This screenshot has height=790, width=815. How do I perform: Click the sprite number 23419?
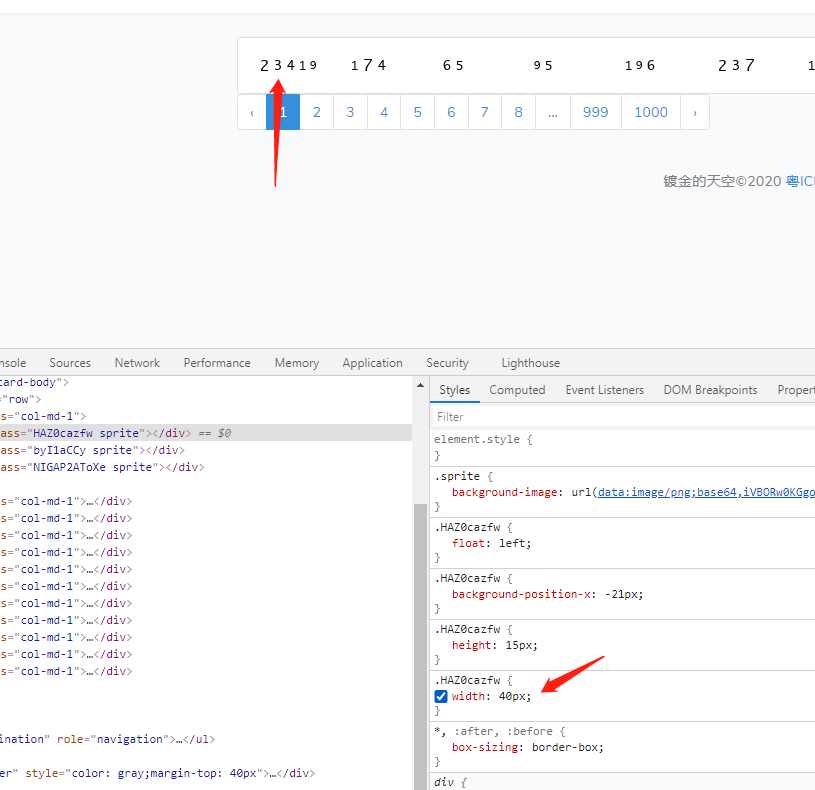coord(288,65)
